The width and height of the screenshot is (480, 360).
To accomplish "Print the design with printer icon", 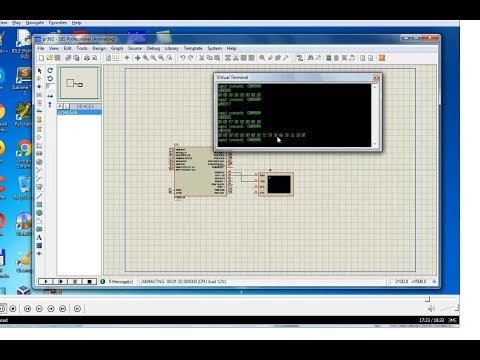I will tap(87, 58).
